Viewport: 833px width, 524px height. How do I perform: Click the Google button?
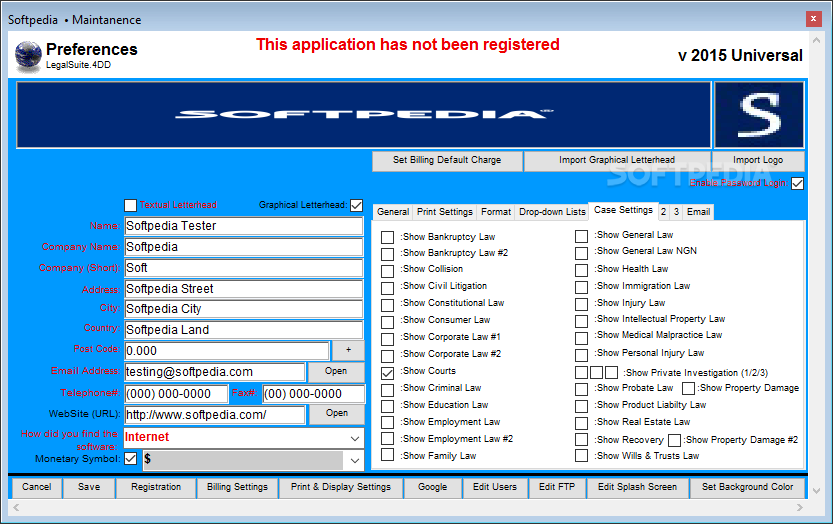(x=432, y=487)
